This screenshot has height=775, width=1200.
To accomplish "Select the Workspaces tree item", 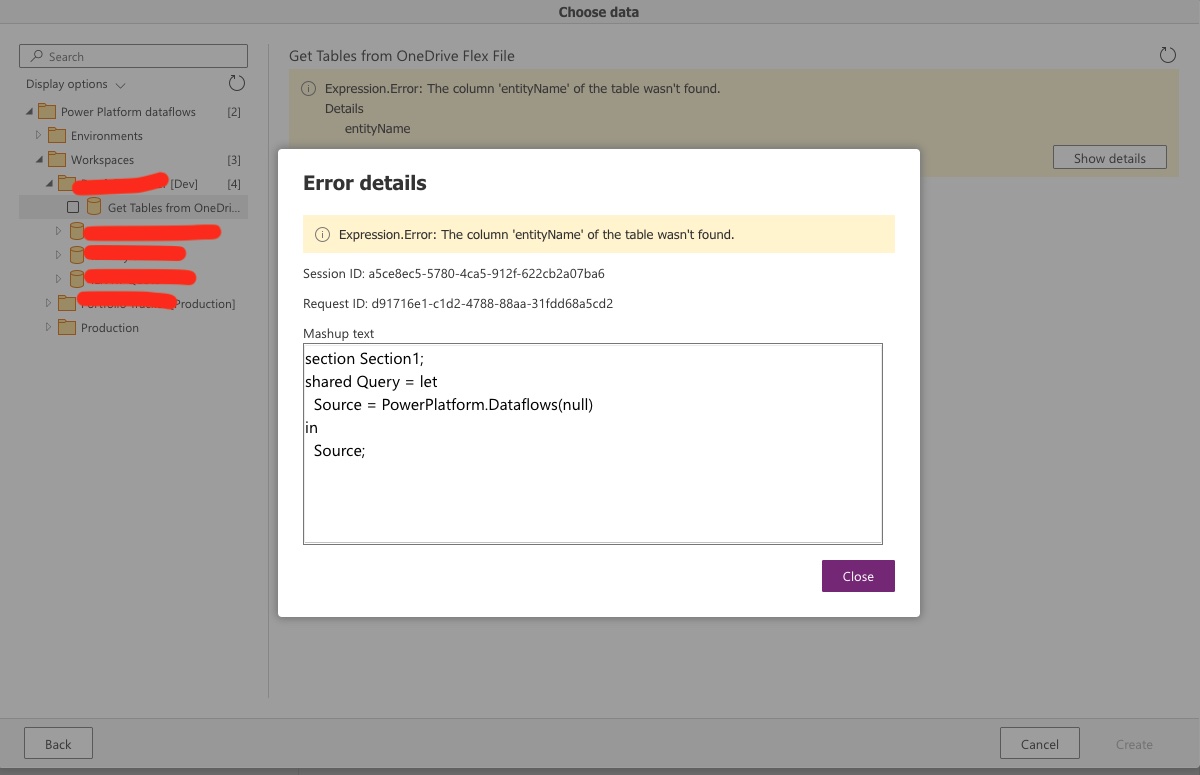I will pyautogui.click(x=102, y=160).
